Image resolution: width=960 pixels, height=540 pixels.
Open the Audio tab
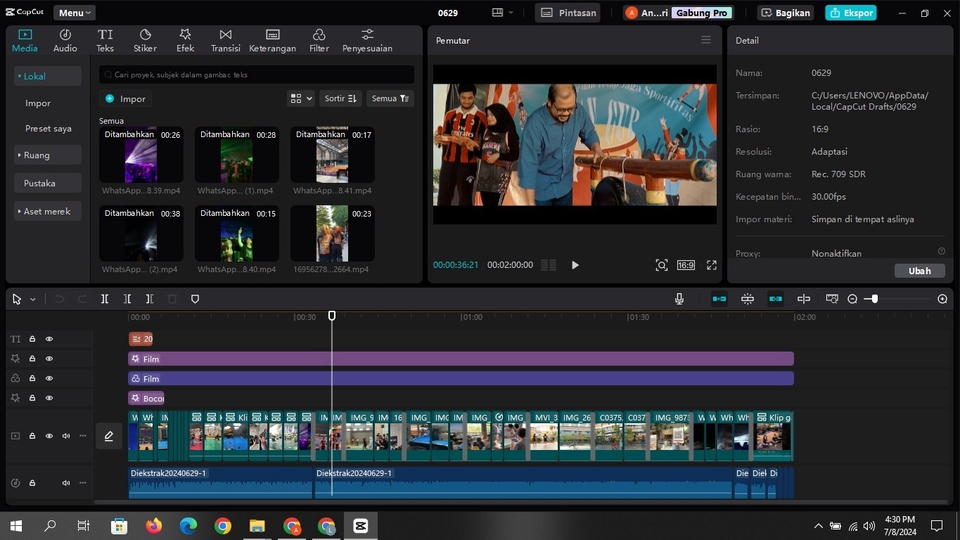click(x=65, y=40)
